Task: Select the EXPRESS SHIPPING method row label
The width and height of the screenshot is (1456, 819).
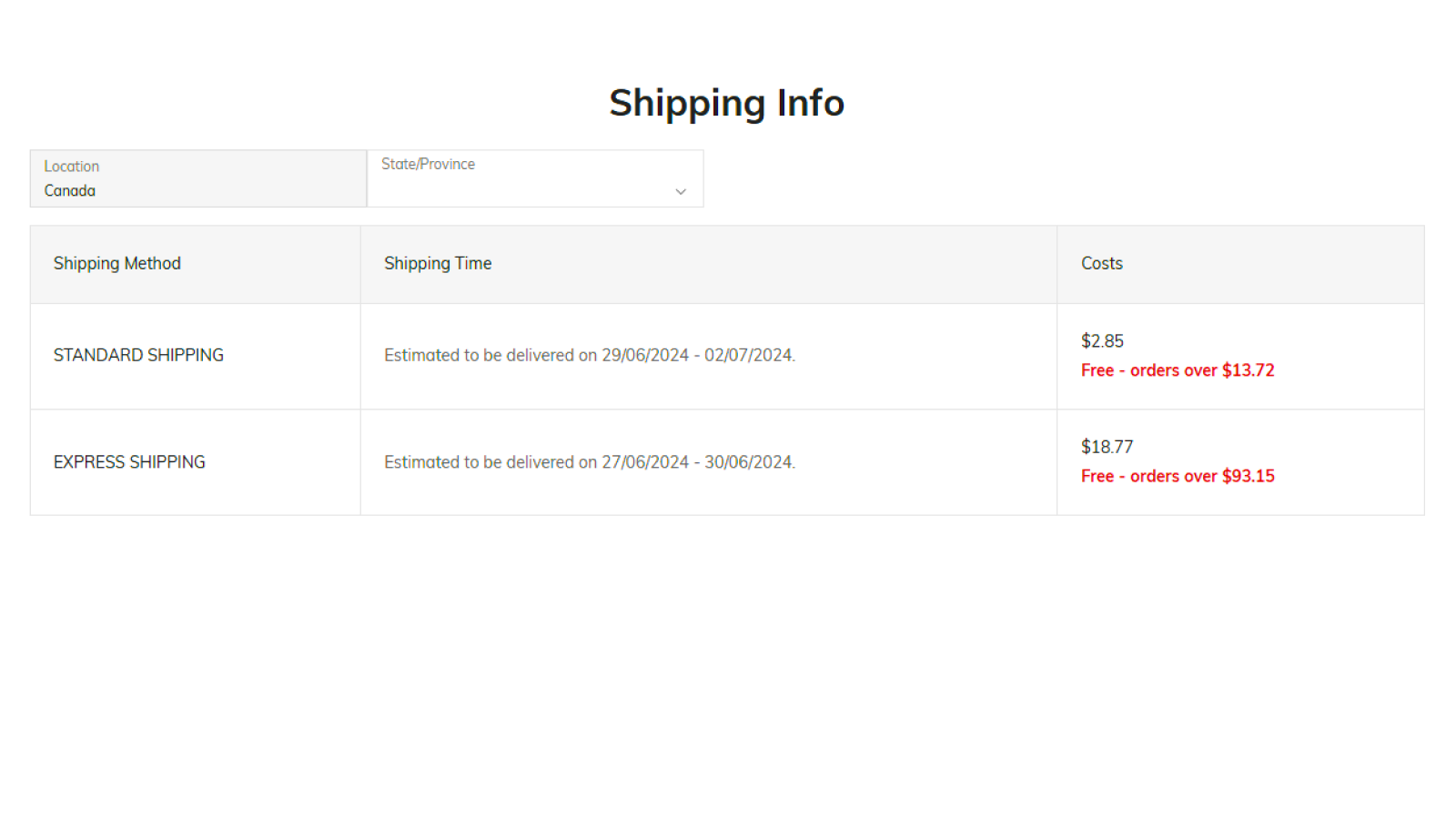Action: pos(129,462)
